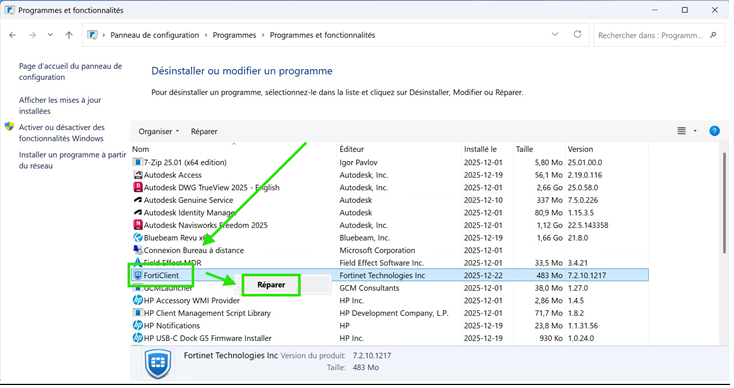Open Afficher les mises à jour installées
The width and height of the screenshot is (734, 388).
pyautogui.click(x=60, y=105)
